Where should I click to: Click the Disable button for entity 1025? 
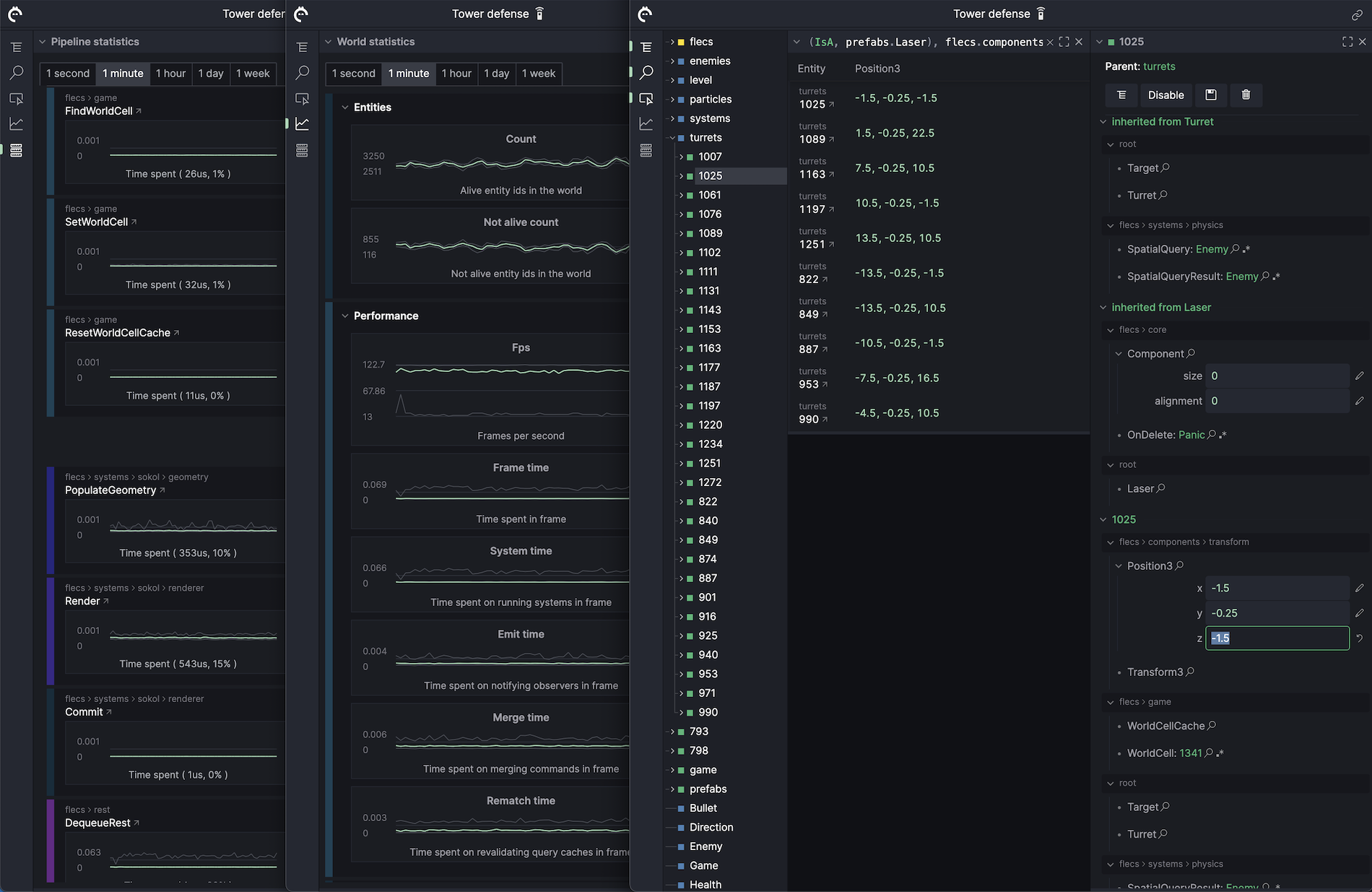tap(1165, 95)
